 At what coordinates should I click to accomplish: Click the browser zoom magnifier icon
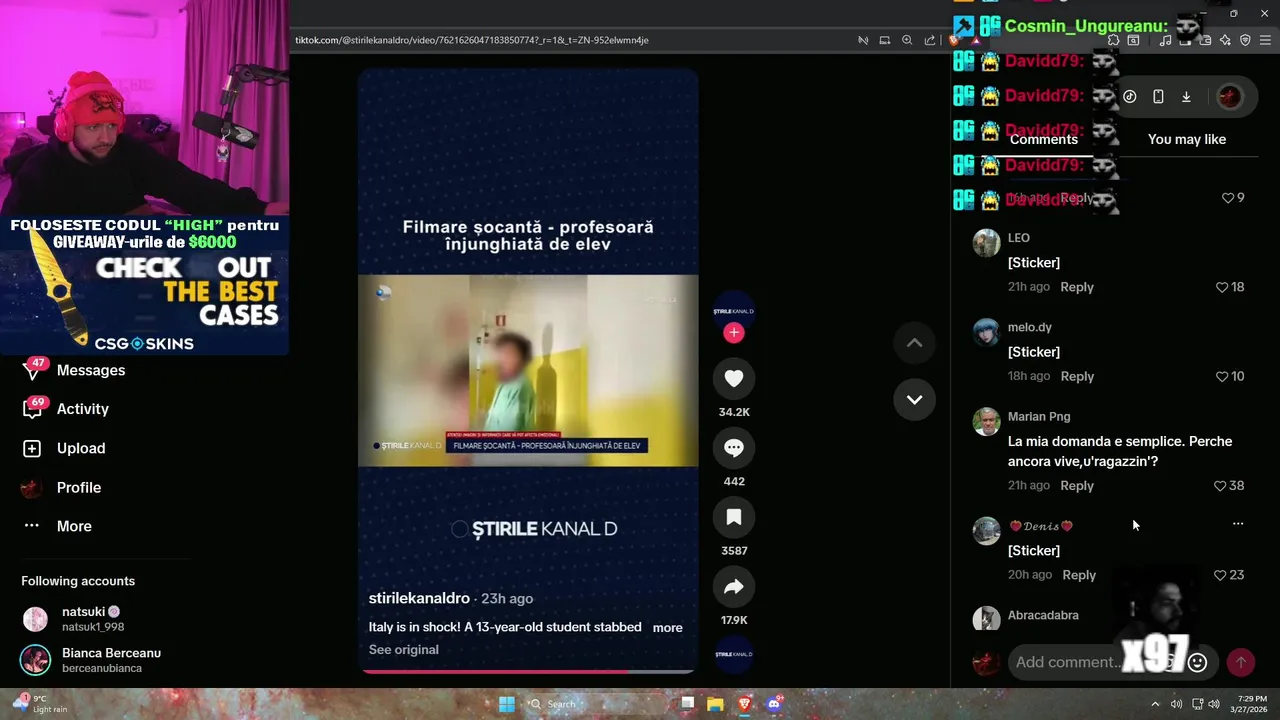click(x=907, y=40)
